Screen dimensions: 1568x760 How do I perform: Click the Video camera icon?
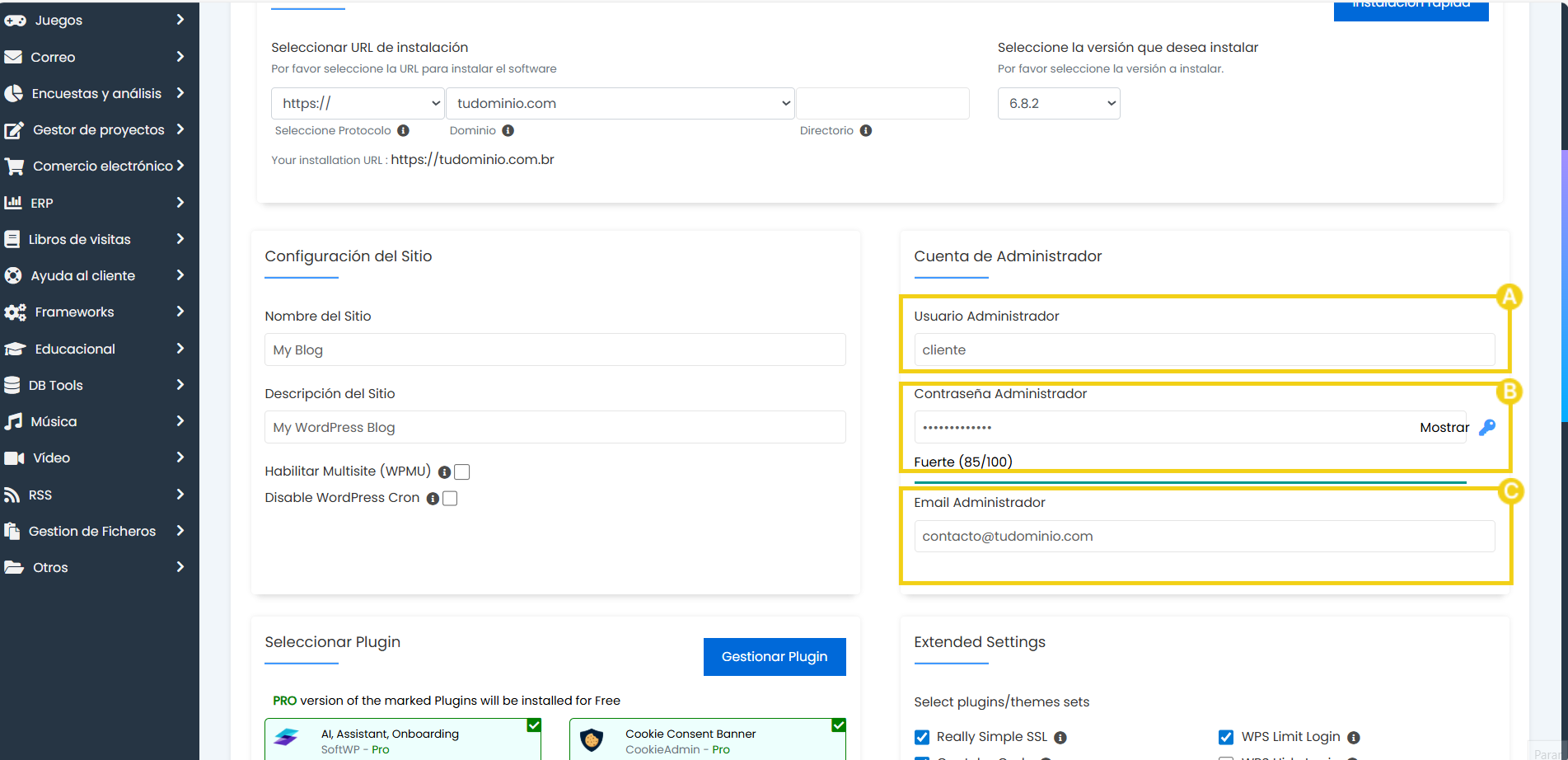[x=14, y=457]
